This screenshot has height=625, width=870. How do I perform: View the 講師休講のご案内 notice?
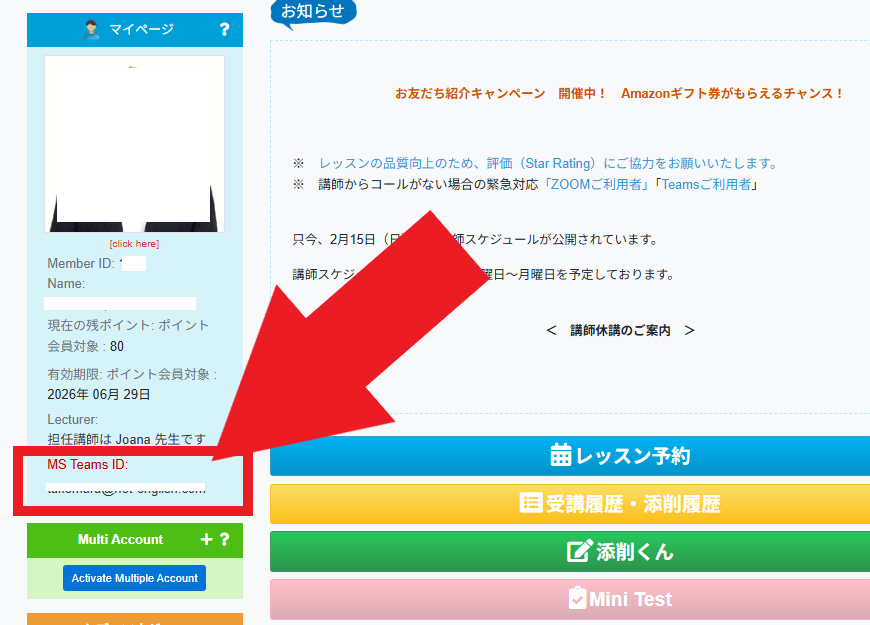[x=620, y=330]
